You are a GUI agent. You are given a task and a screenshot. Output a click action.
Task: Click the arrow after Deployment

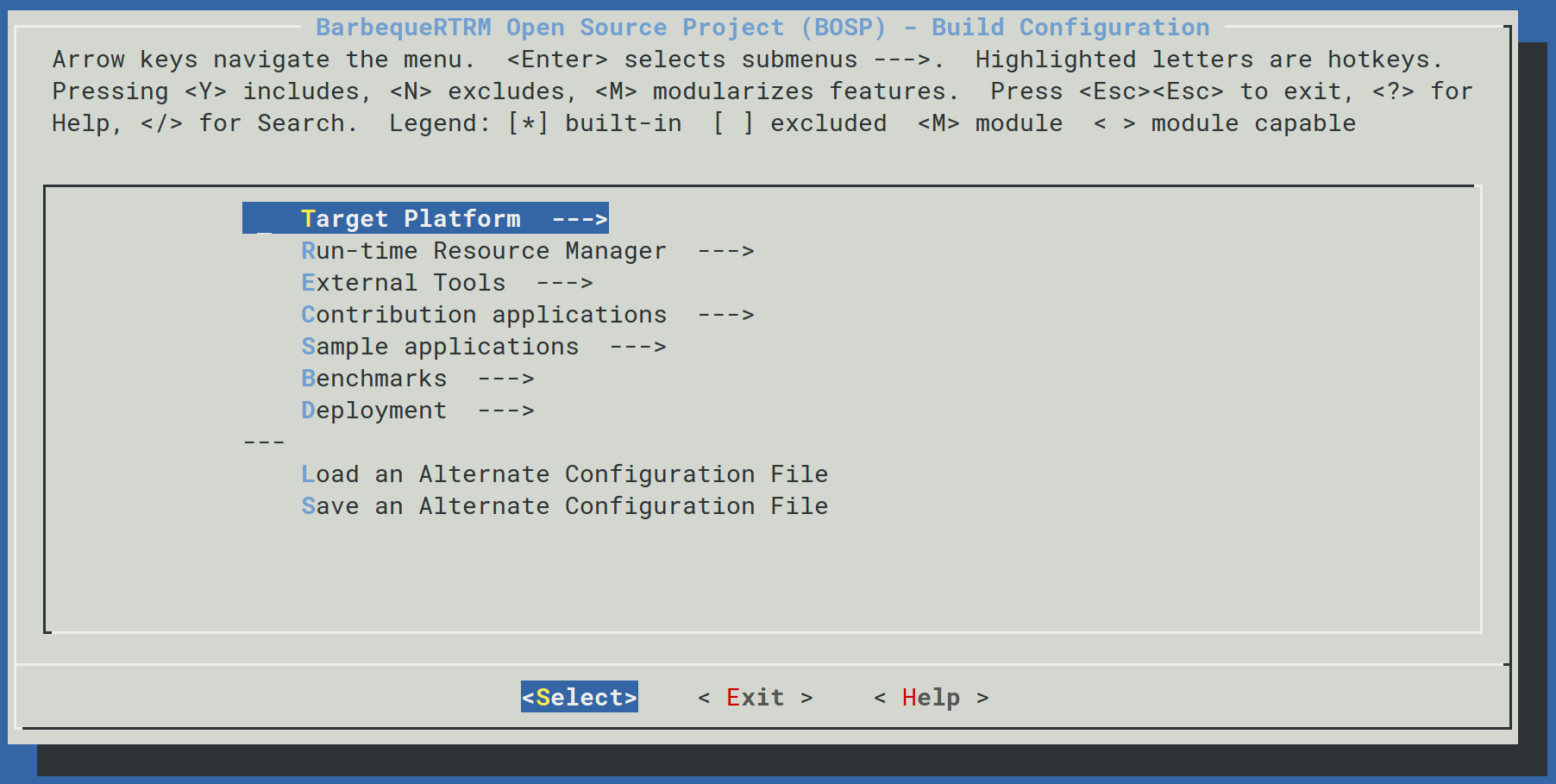[506, 411]
